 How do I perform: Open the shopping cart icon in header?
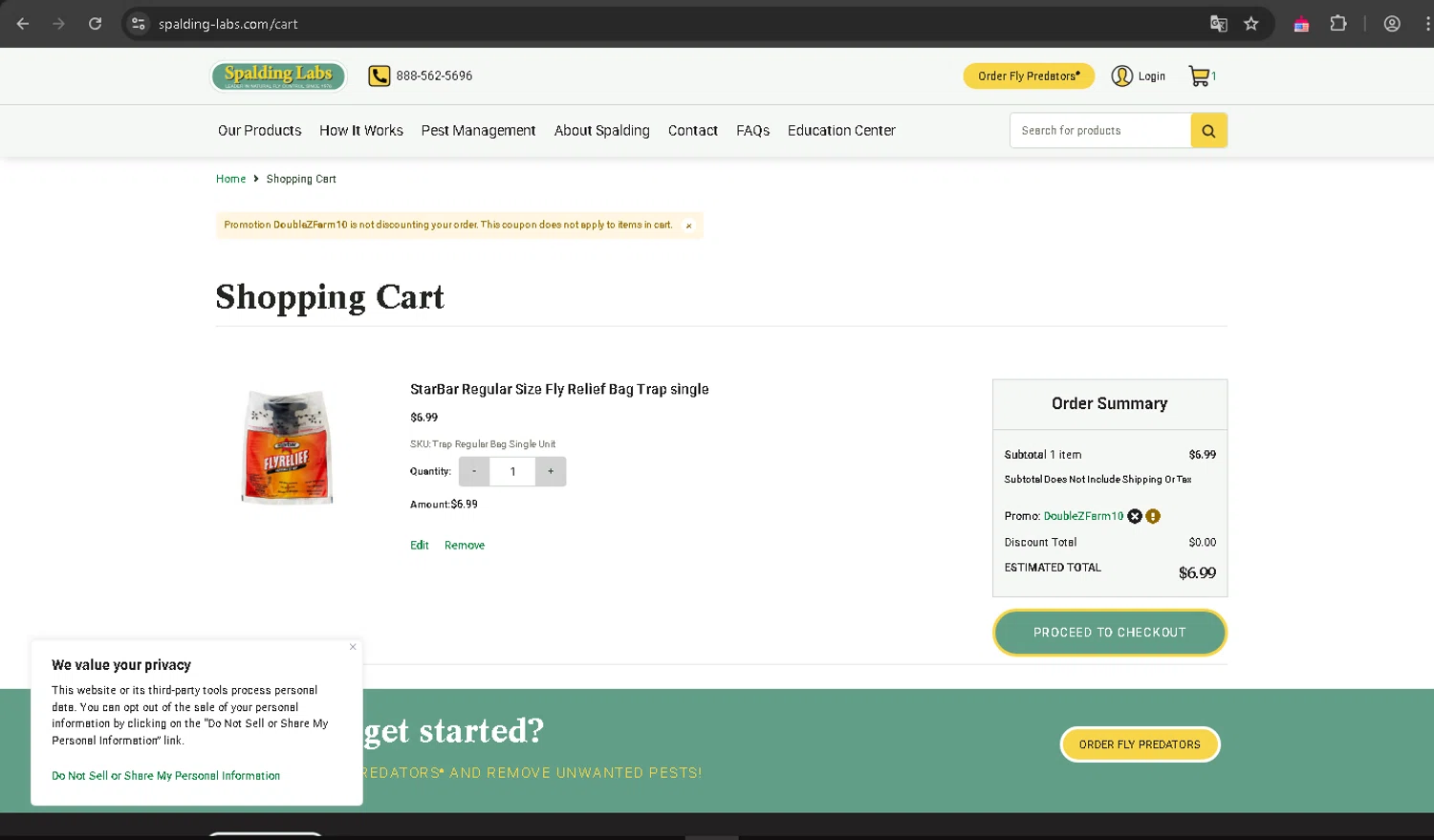(1199, 75)
